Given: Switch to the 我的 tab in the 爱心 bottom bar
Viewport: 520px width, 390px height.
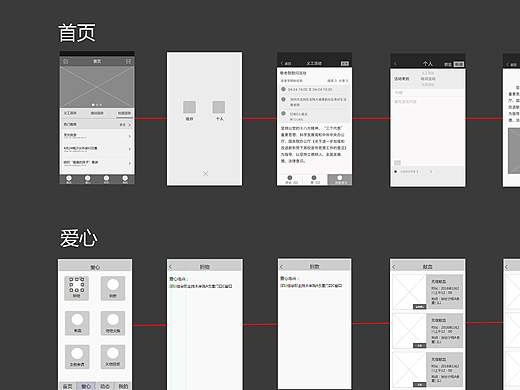Looking at the screenshot, I should 123,386.
